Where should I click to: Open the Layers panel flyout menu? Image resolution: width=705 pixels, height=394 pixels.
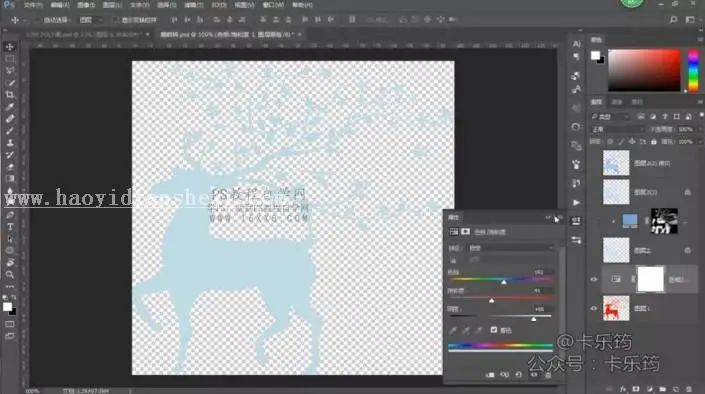701,102
